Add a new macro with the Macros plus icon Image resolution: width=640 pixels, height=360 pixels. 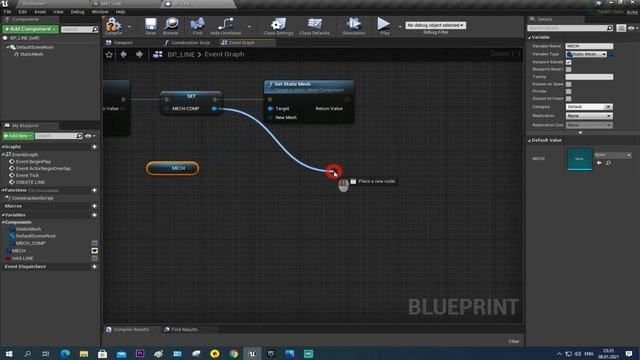[94, 206]
